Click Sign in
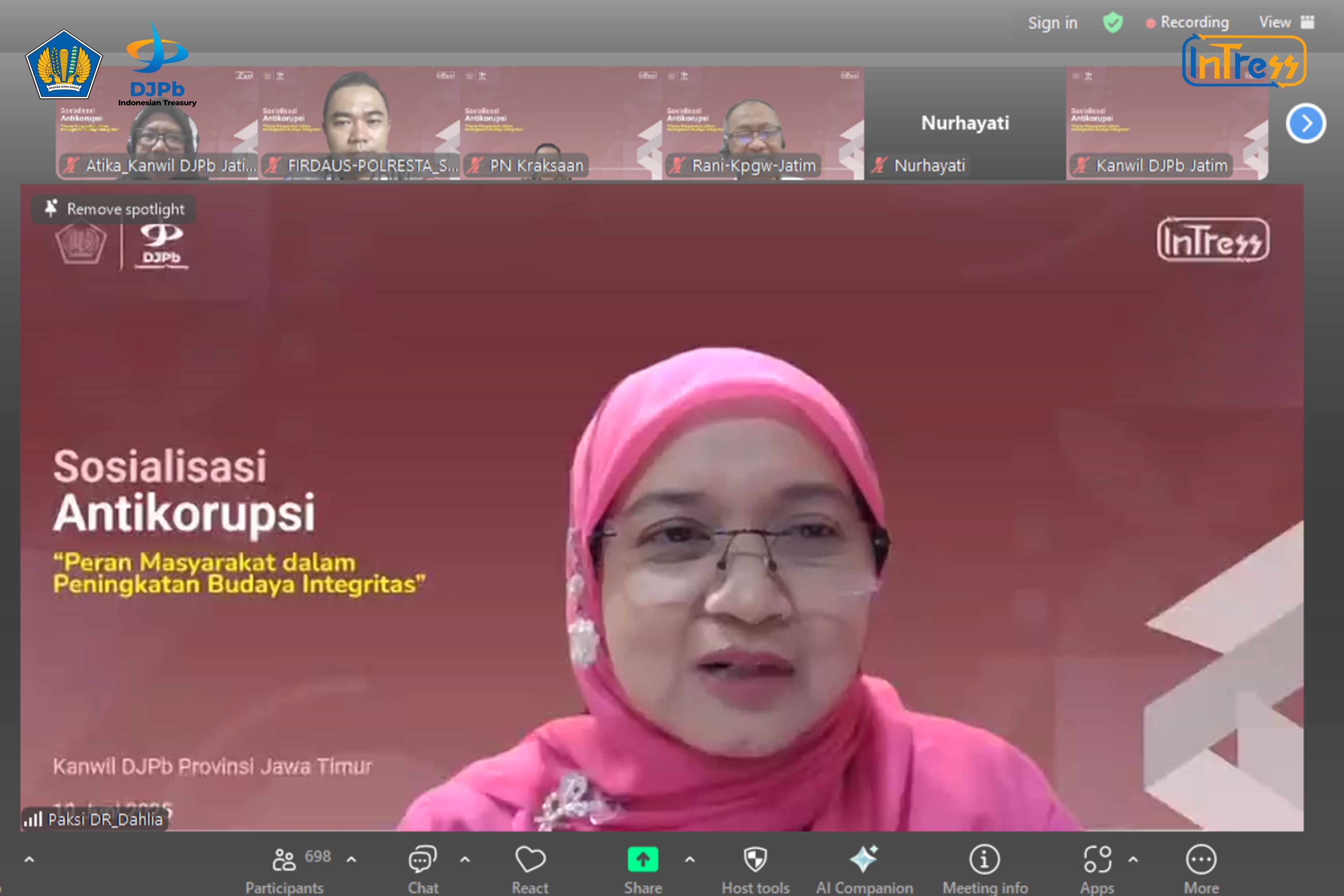 click(x=1053, y=23)
